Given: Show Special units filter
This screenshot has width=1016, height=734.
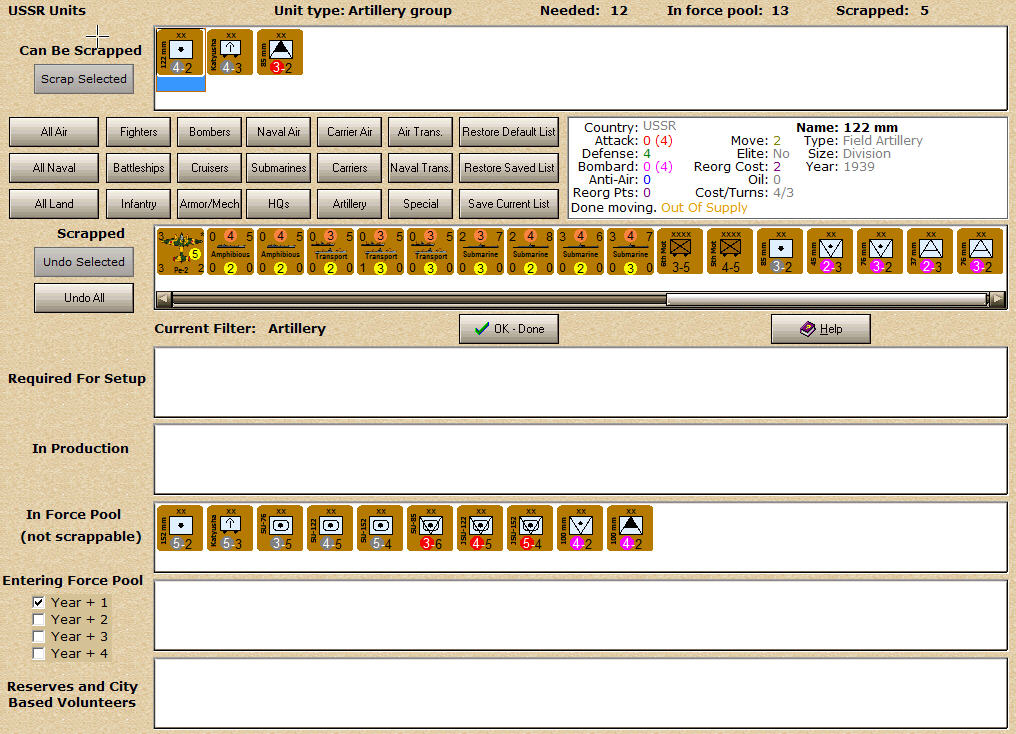Looking at the screenshot, I should point(420,204).
